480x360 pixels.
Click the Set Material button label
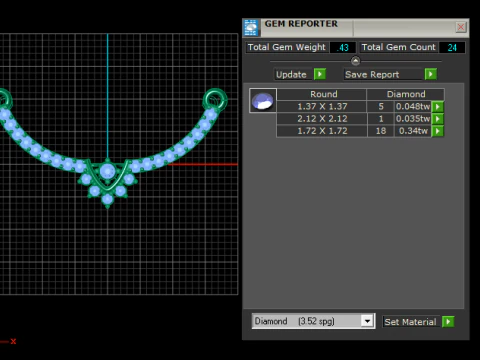(x=410, y=322)
